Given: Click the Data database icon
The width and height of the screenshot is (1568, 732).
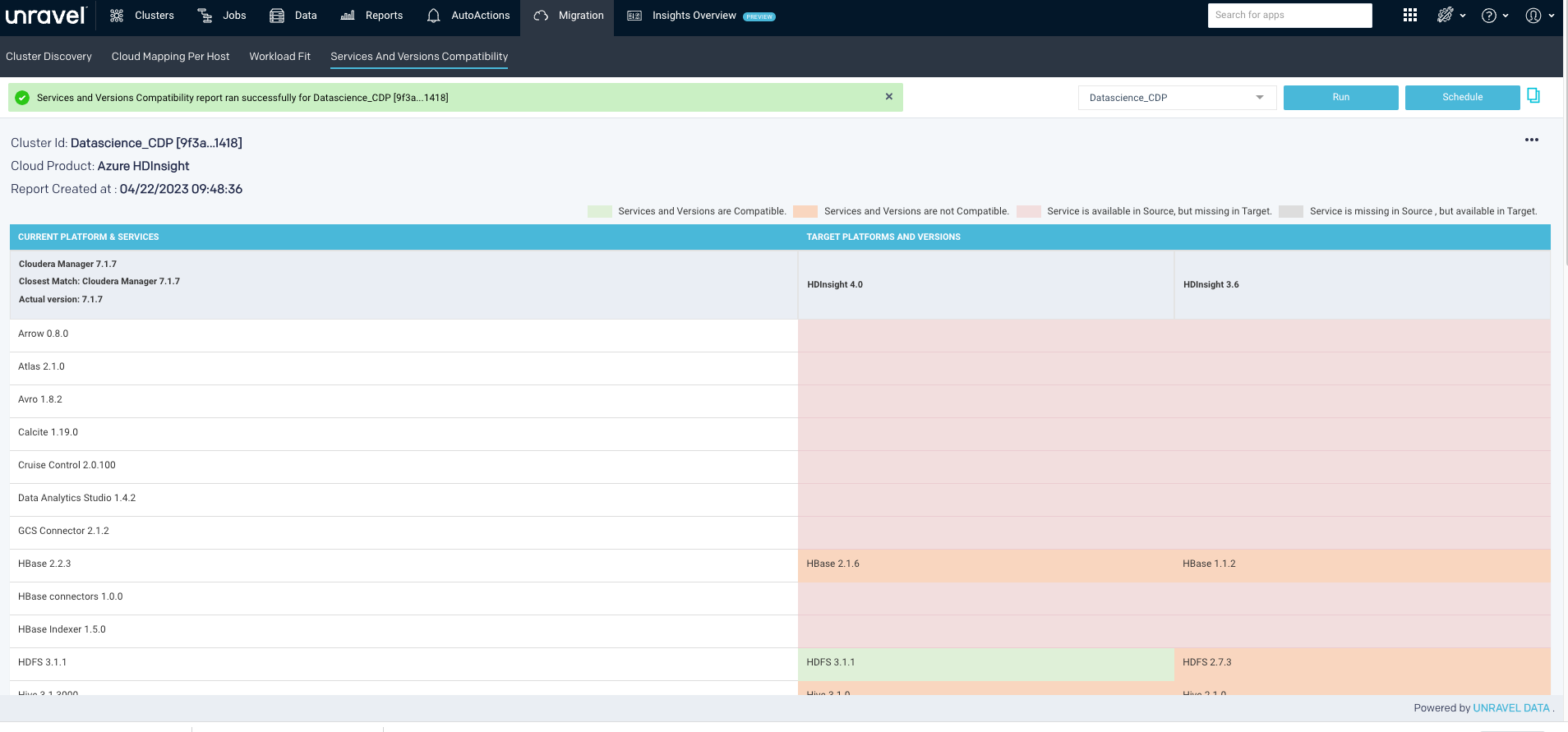Looking at the screenshot, I should click(x=277, y=16).
